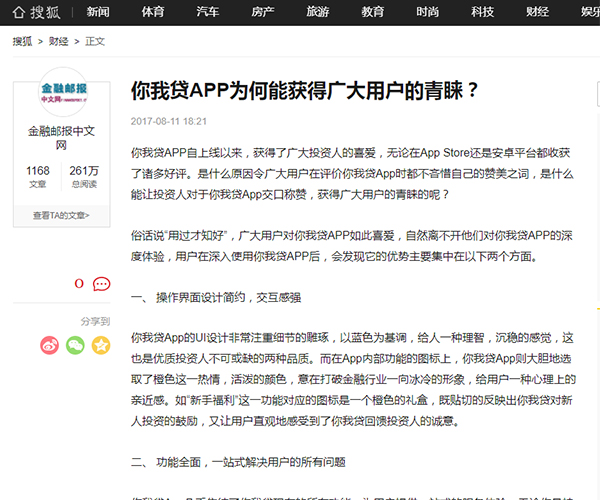600x500 pixels.
Task: Open the 搜狐 logo link in header
Action: coord(45,12)
